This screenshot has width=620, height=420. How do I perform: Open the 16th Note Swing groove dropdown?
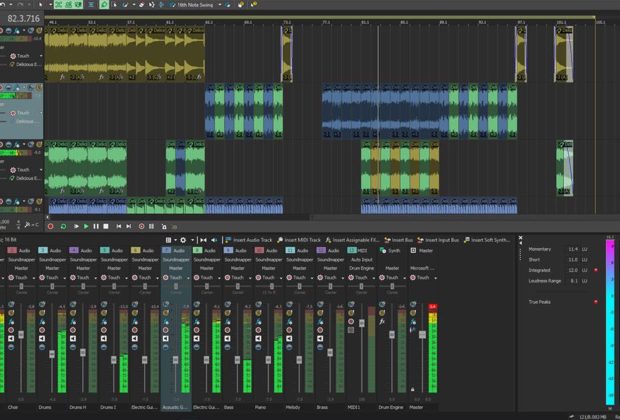pos(220,5)
